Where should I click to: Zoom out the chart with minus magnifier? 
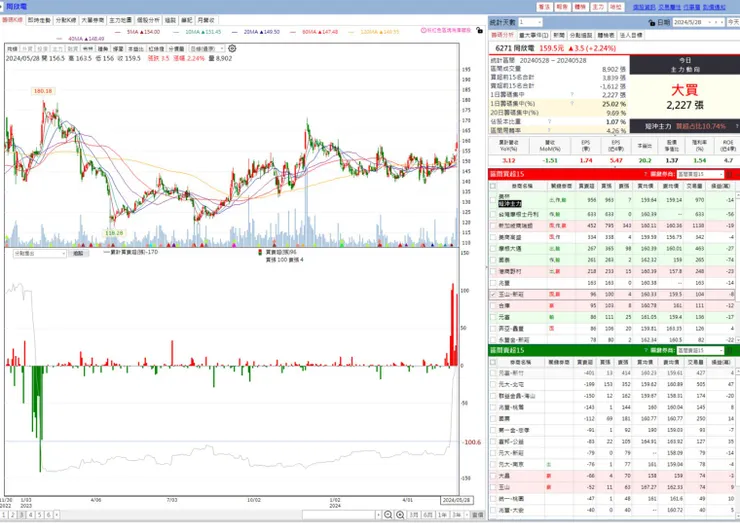[388, 515]
